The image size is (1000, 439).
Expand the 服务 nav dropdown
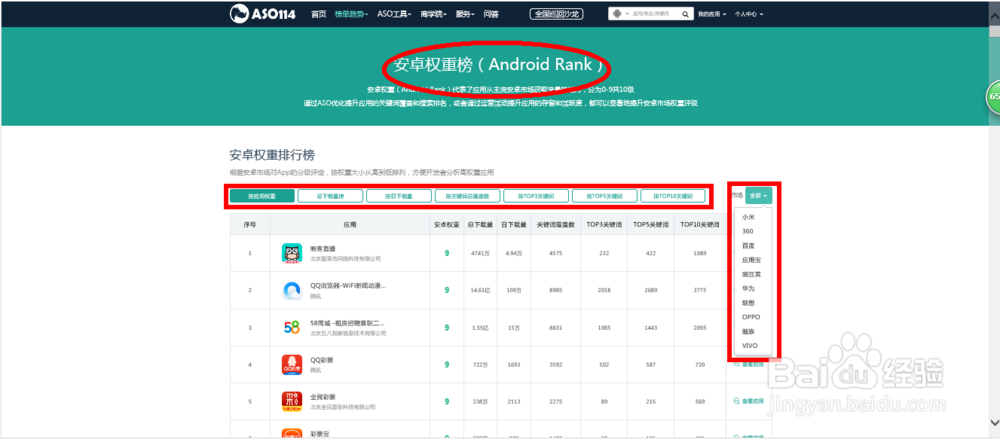466,13
